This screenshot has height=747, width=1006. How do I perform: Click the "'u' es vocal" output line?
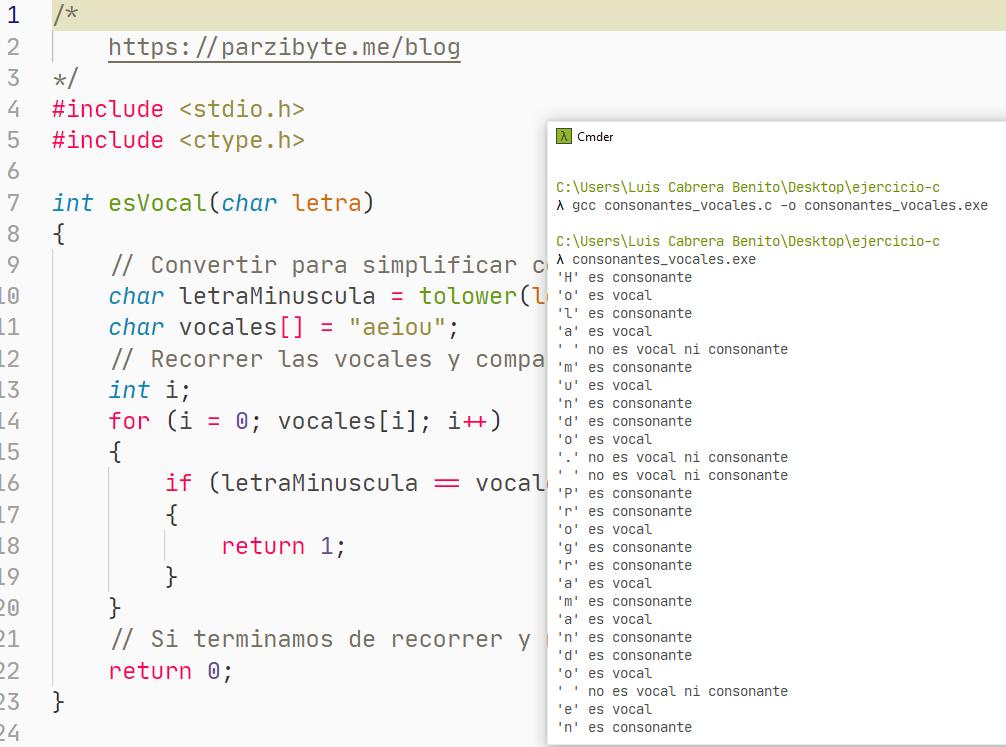tap(604, 385)
